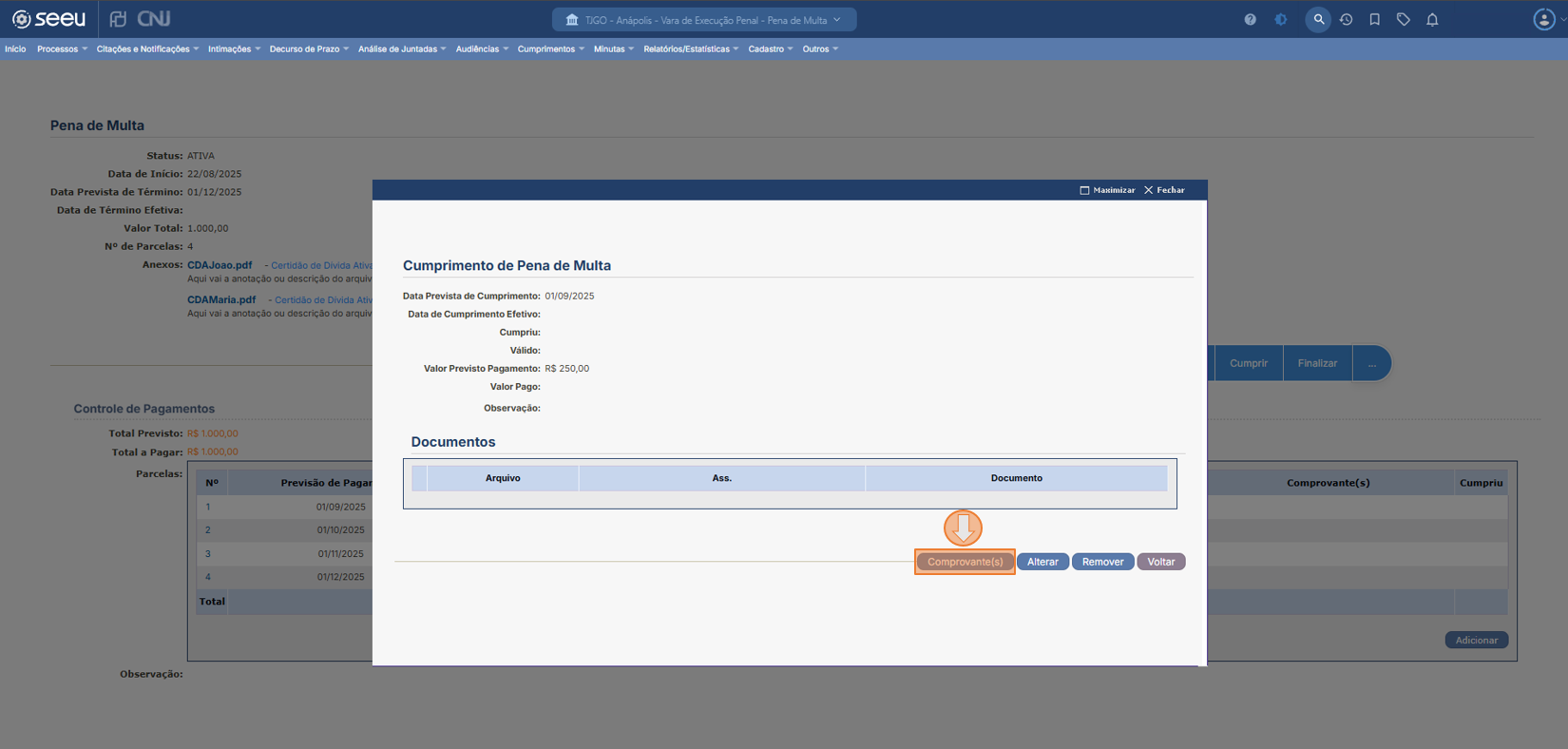The image size is (1568, 749).
Task: Open the Relatórios/Estatísticas dropdown menu
Action: click(690, 49)
